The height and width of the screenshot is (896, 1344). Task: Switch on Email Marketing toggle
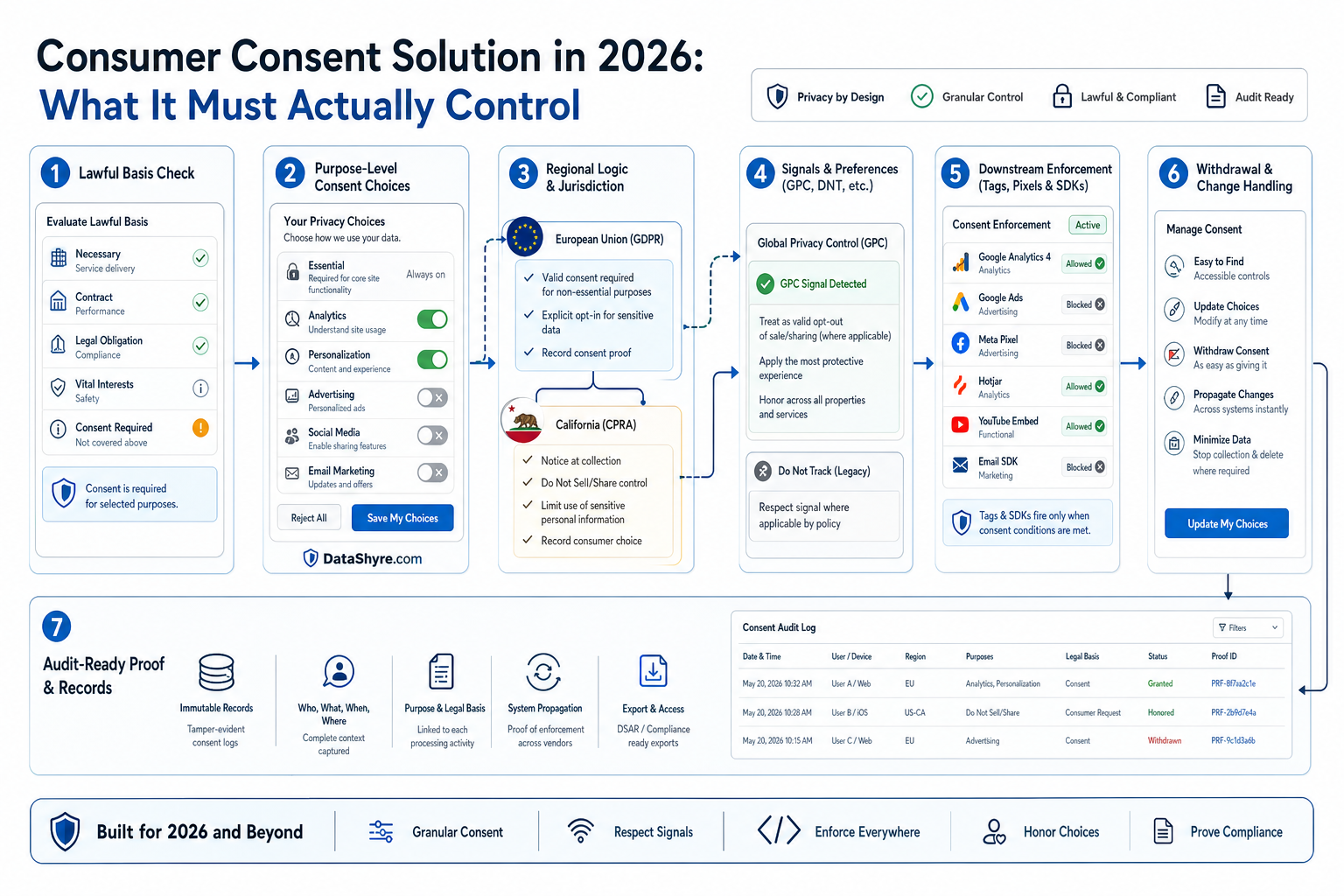click(x=432, y=472)
